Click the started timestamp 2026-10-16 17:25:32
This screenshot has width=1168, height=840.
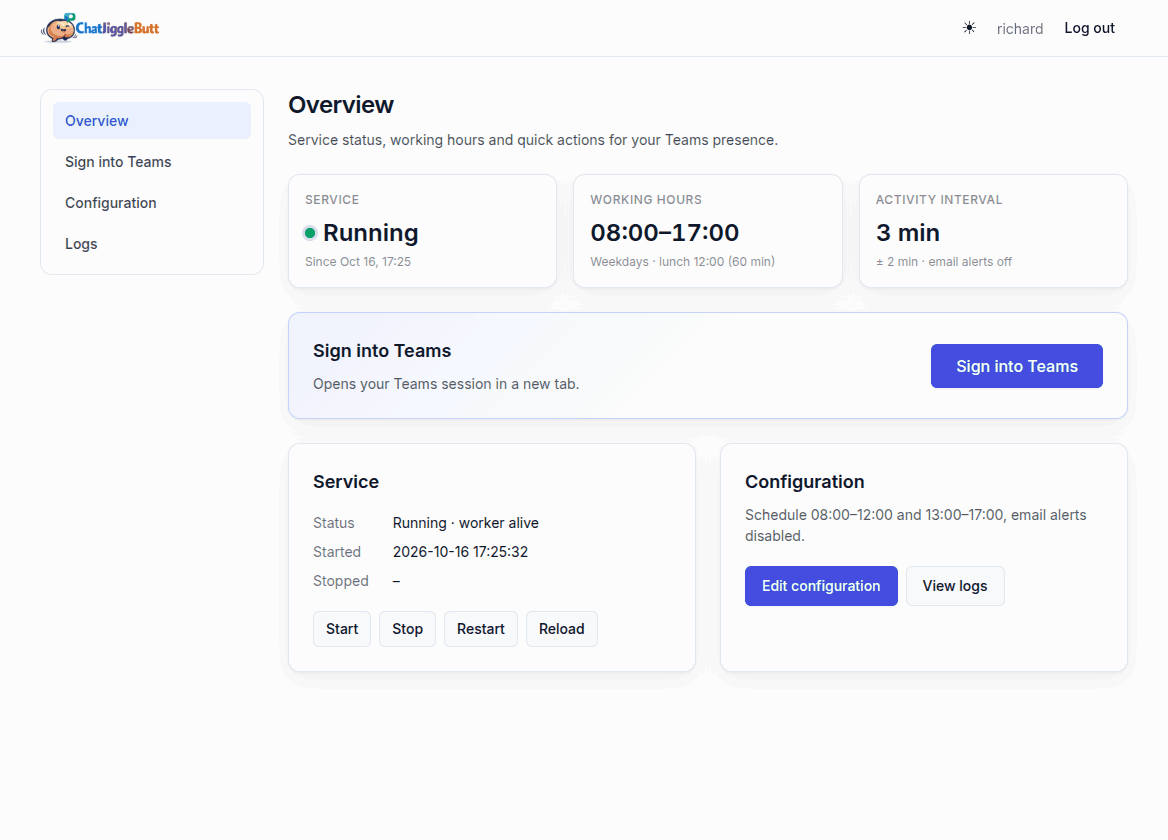click(x=460, y=552)
